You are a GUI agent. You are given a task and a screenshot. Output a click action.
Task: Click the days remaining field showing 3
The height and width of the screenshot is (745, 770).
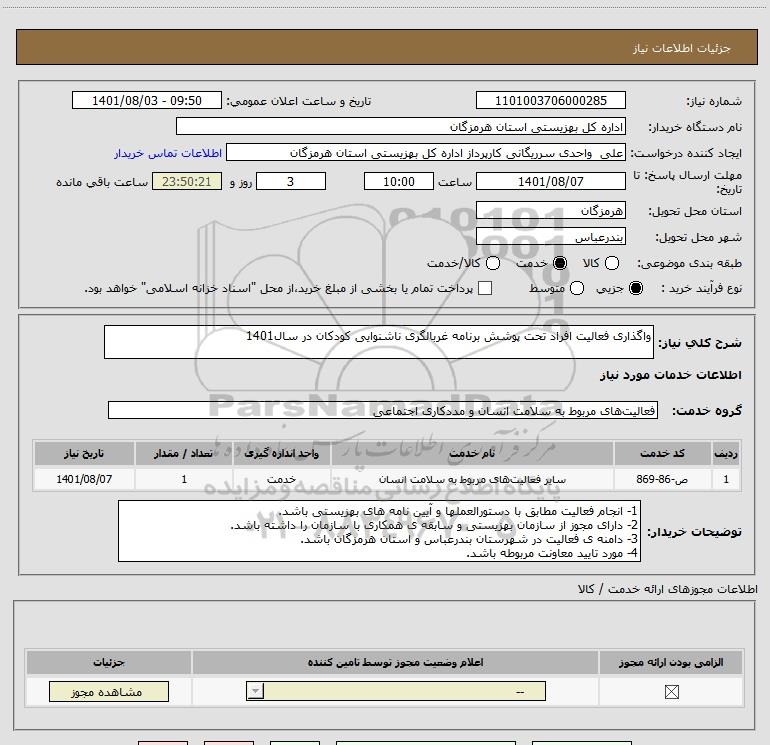point(291,181)
